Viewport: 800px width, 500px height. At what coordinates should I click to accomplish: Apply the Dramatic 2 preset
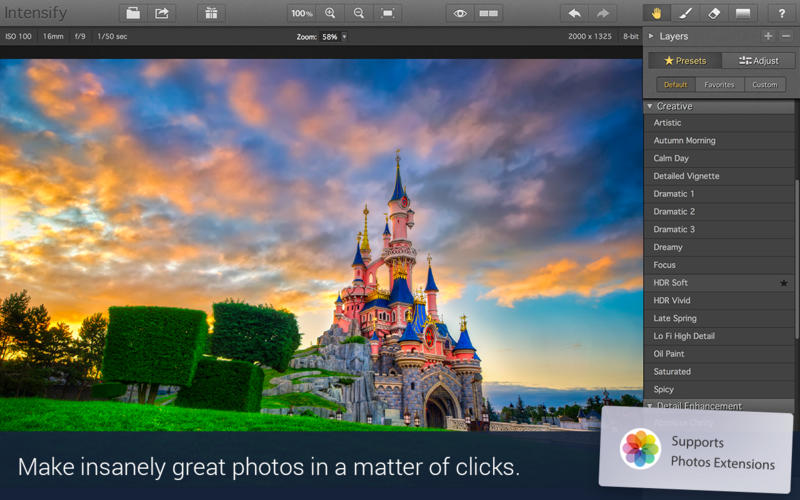tap(719, 212)
